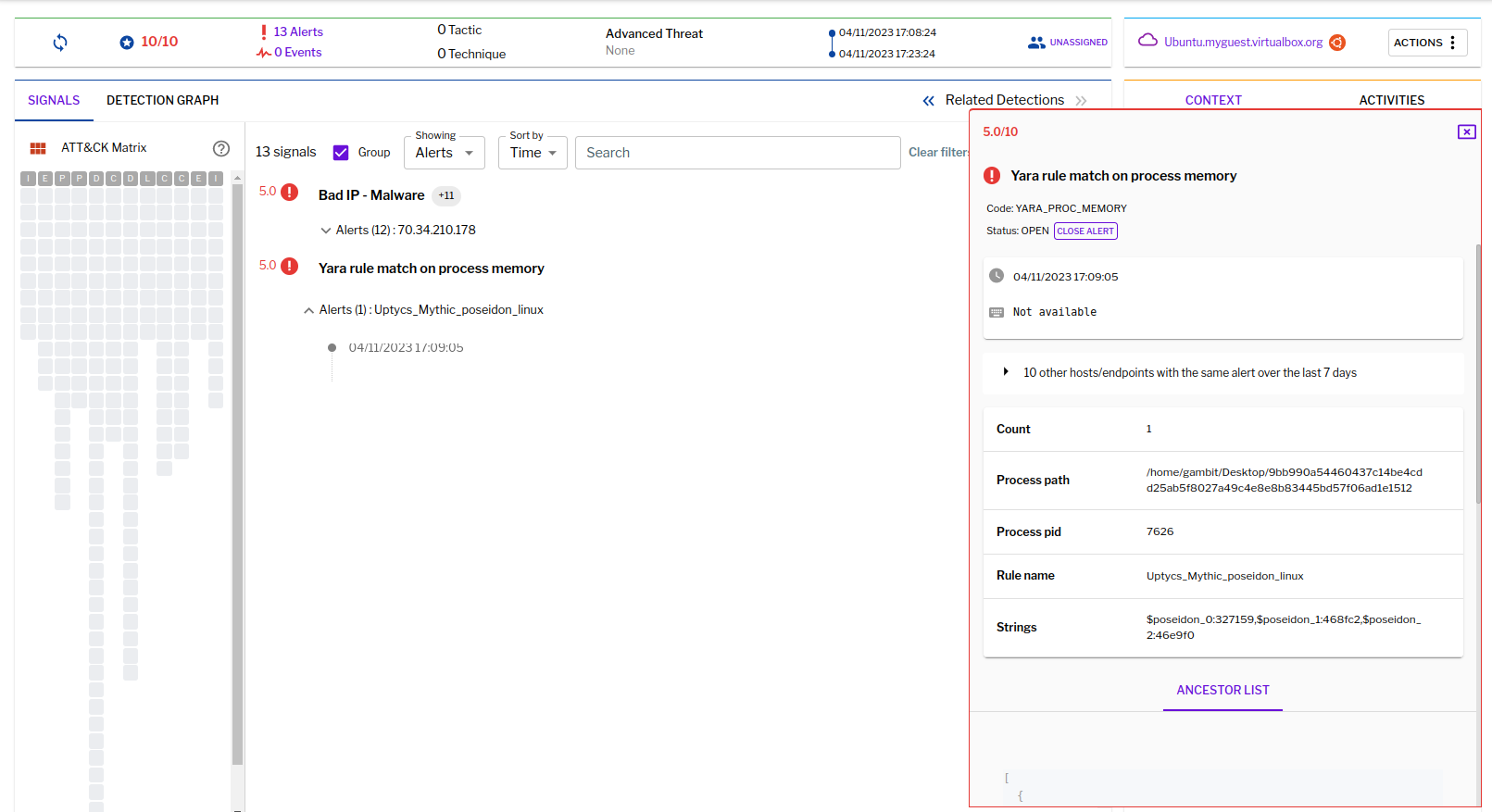Click the Close Alert button
The image size is (1492, 812).
(1085, 231)
